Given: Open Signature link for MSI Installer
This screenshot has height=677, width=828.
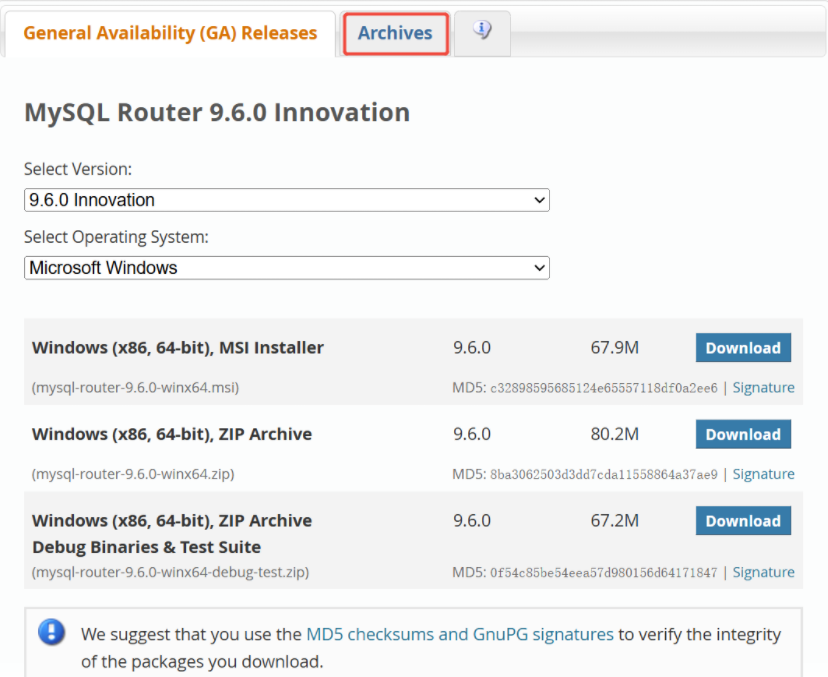Looking at the screenshot, I should [x=763, y=388].
